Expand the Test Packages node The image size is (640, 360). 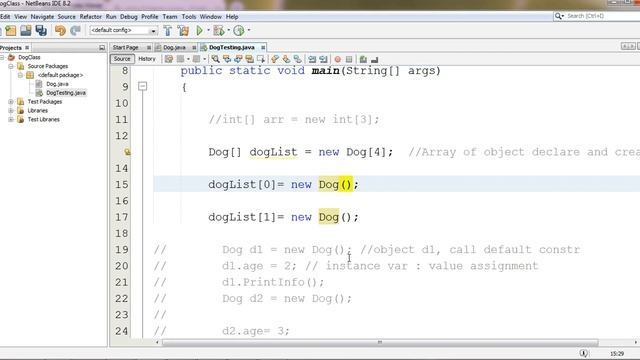click(11, 102)
